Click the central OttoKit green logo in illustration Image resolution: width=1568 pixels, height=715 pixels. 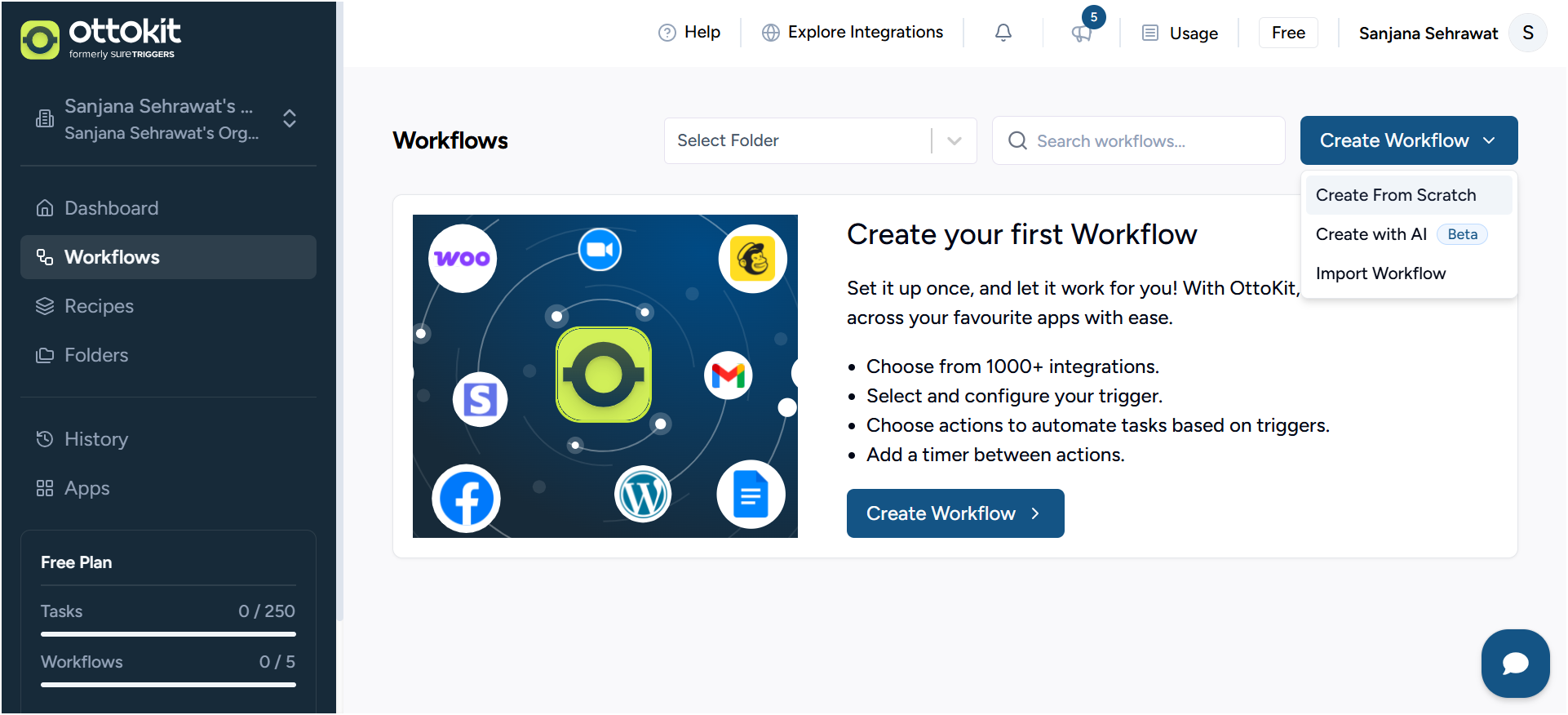[604, 375]
